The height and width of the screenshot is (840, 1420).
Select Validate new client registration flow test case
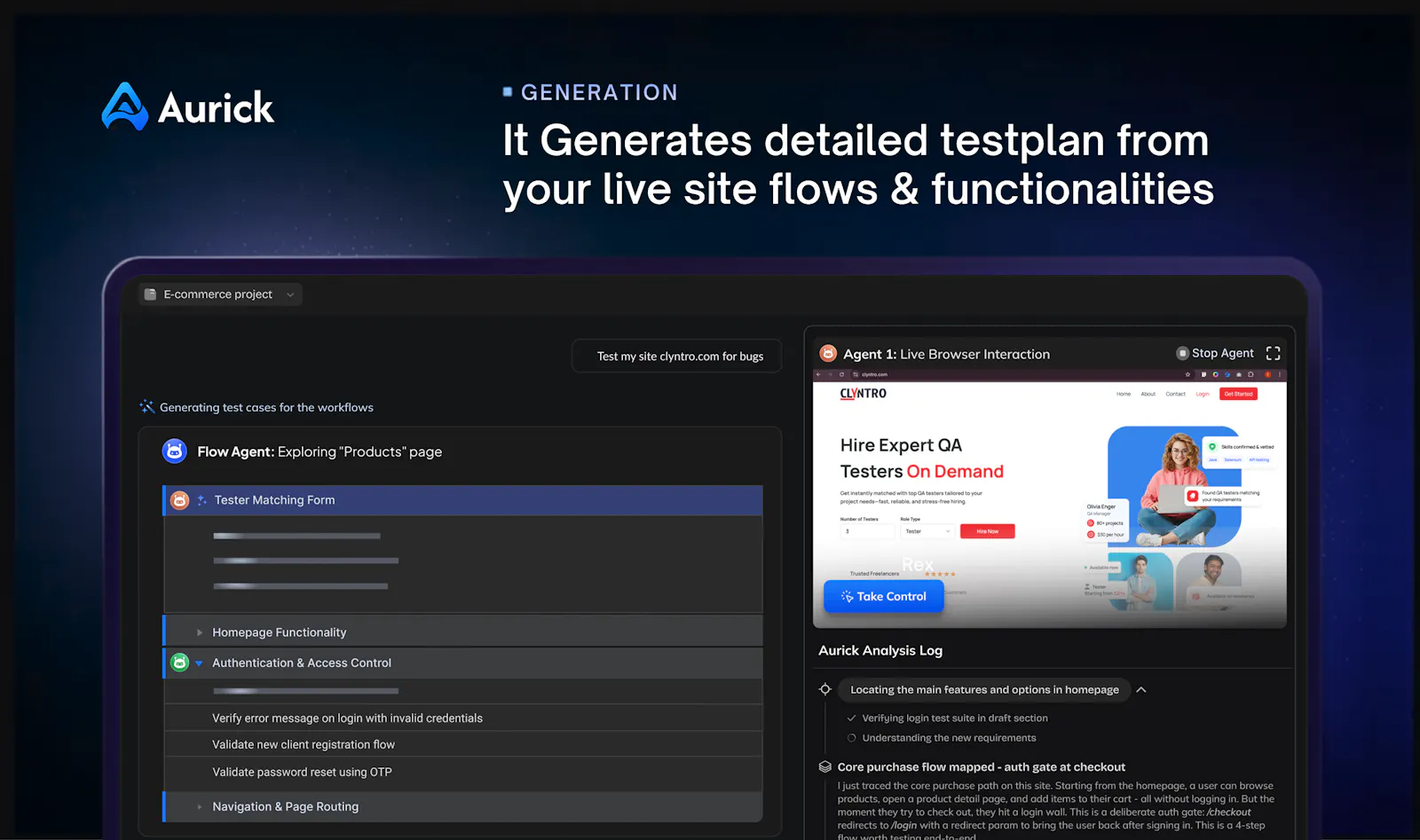[x=462, y=744]
